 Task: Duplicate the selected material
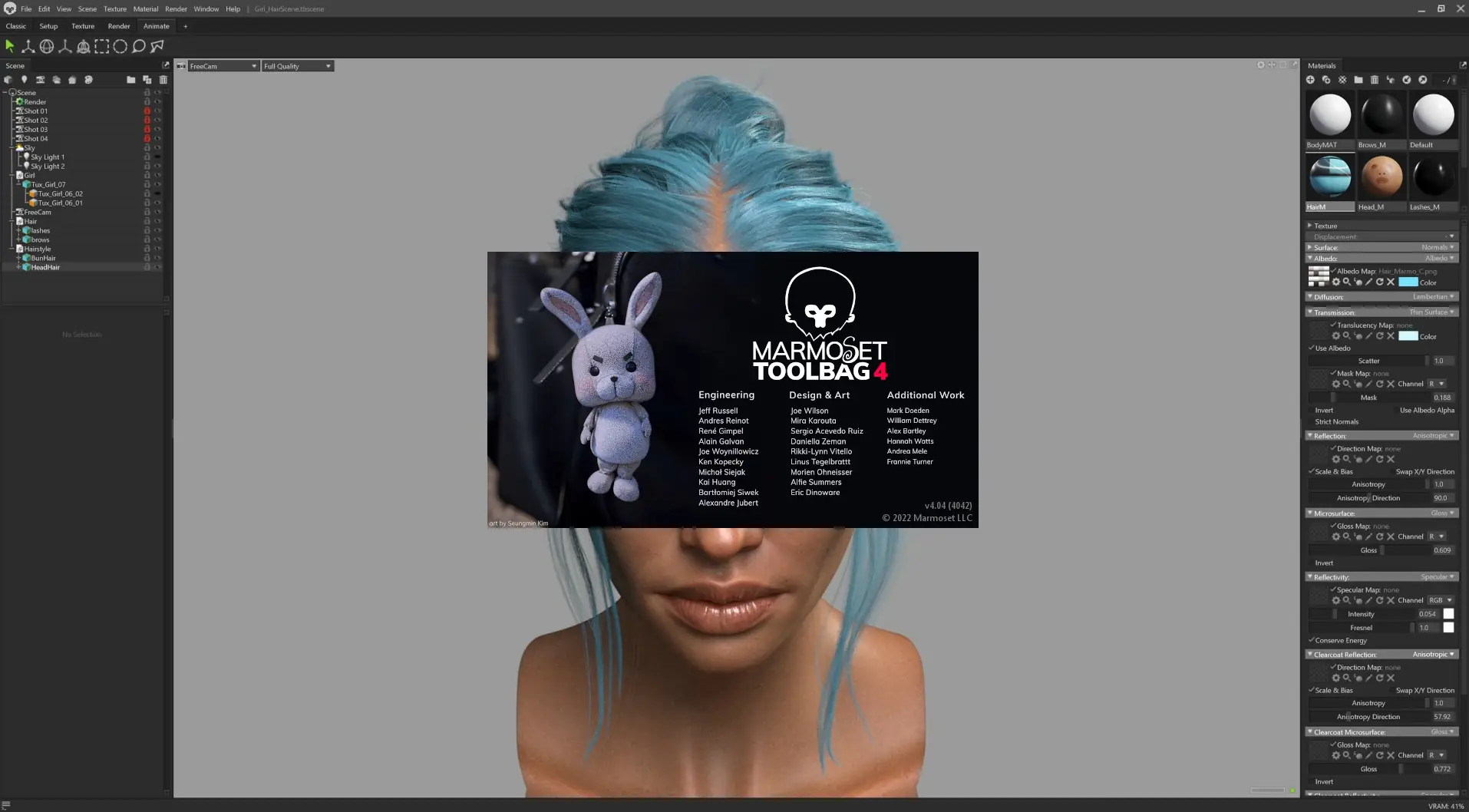click(1327, 79)
